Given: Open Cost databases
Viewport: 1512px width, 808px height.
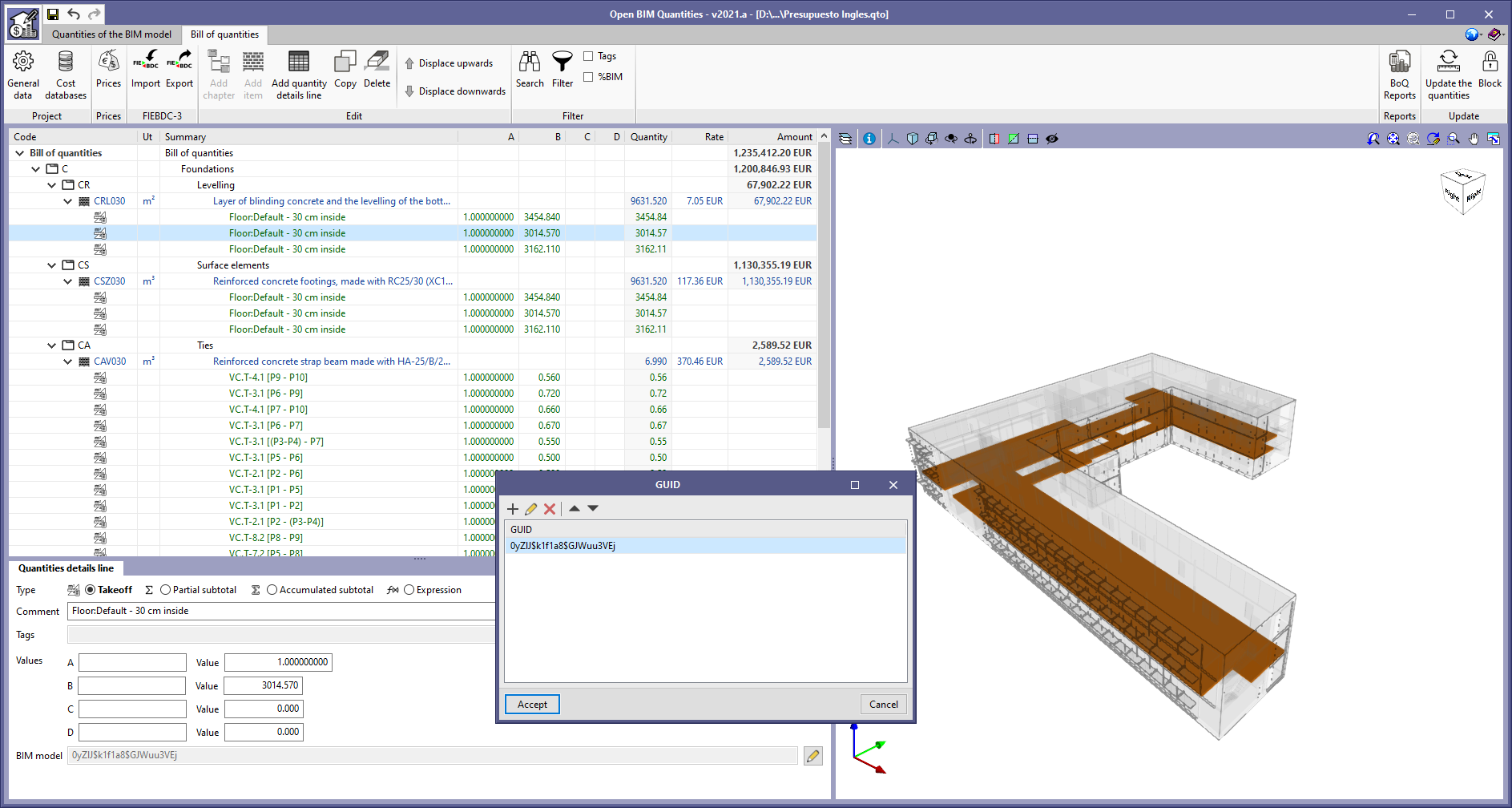Looking at the screenshot, I should [66, 75].
